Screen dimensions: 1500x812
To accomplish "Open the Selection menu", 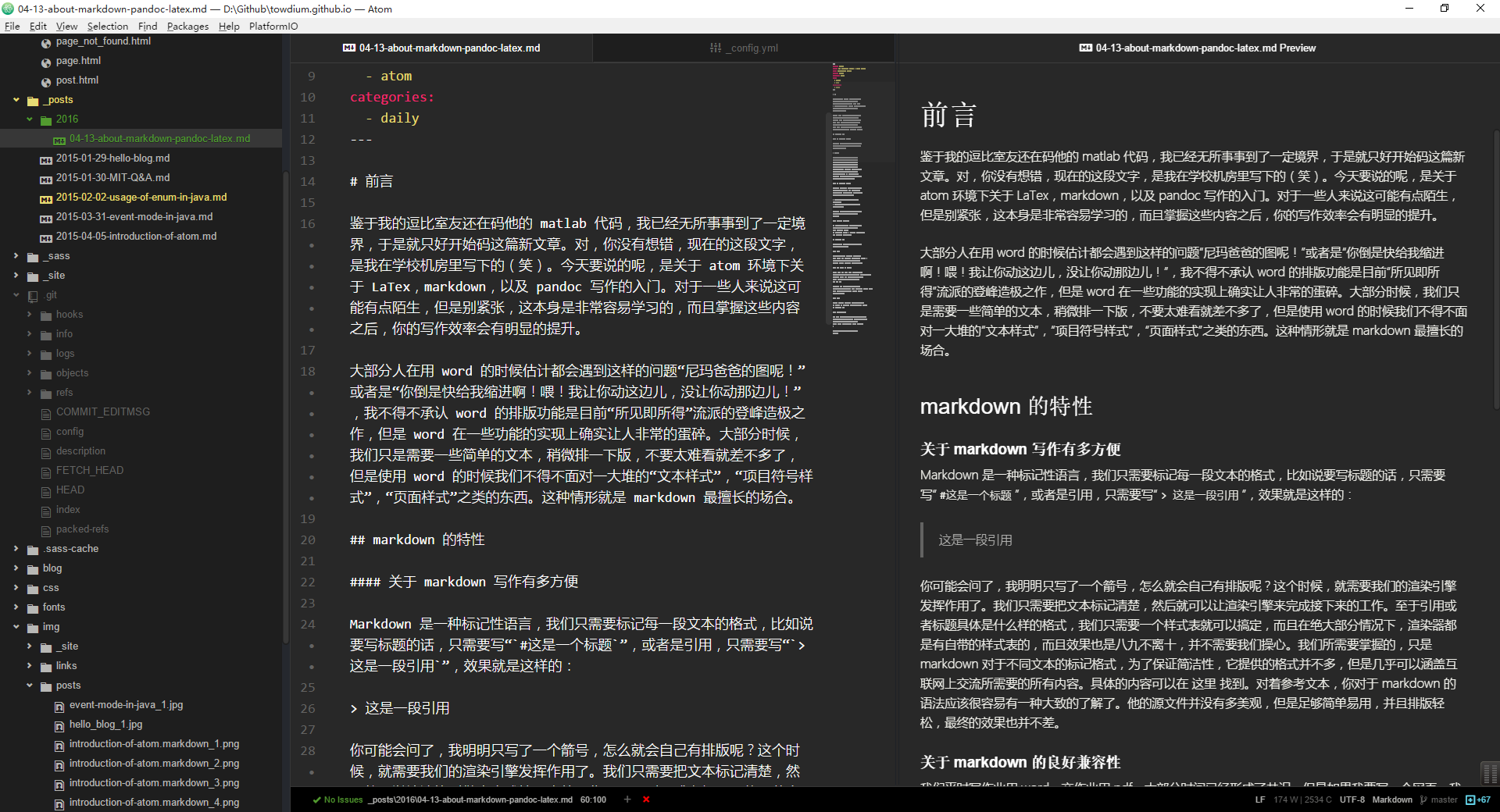I will [x=108, y=26].
